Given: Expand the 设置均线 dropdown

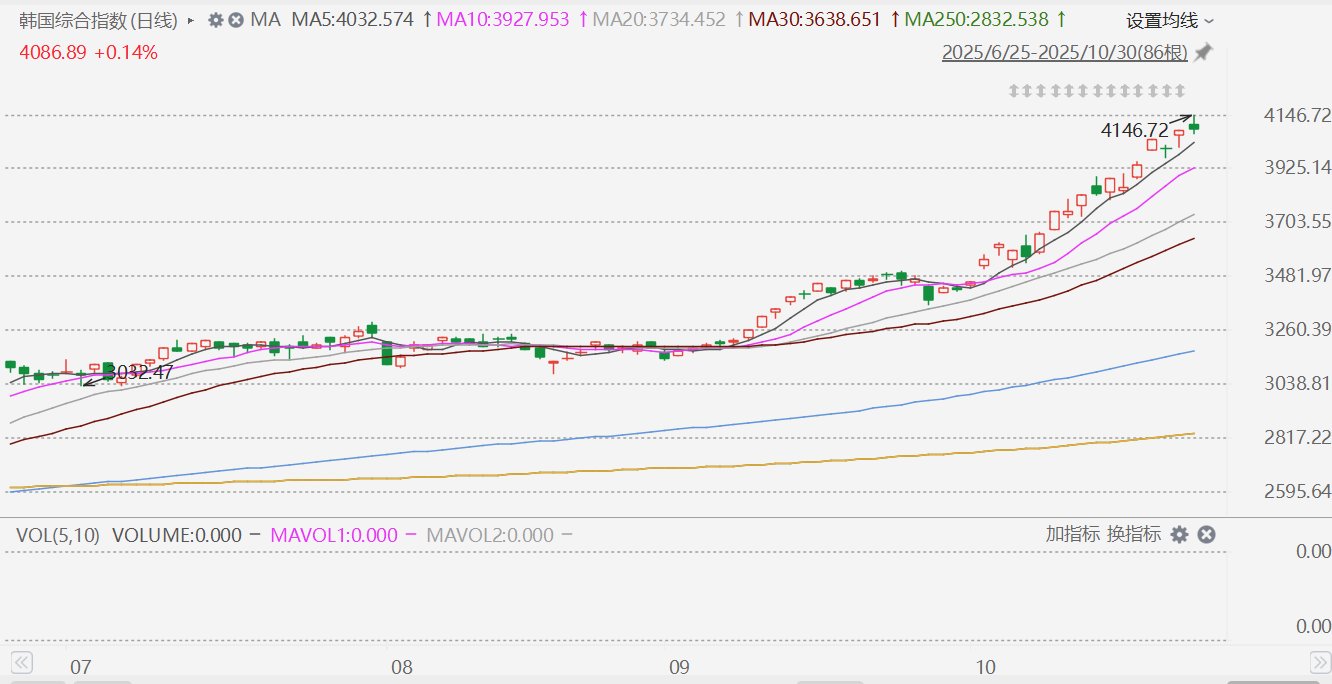Looking at the screenshot, I should [x=1170, y=21].
